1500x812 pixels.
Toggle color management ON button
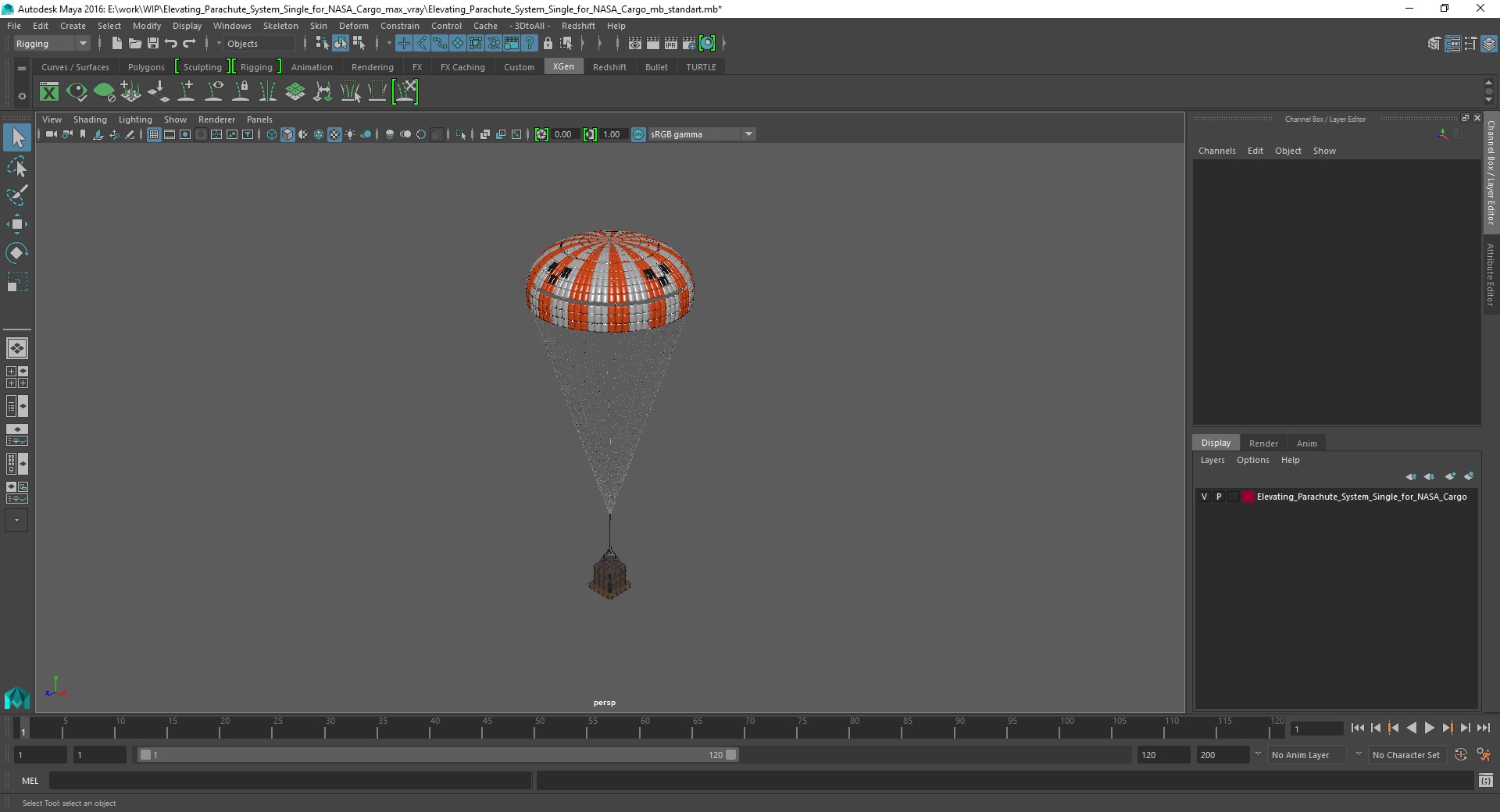point(638,134)
